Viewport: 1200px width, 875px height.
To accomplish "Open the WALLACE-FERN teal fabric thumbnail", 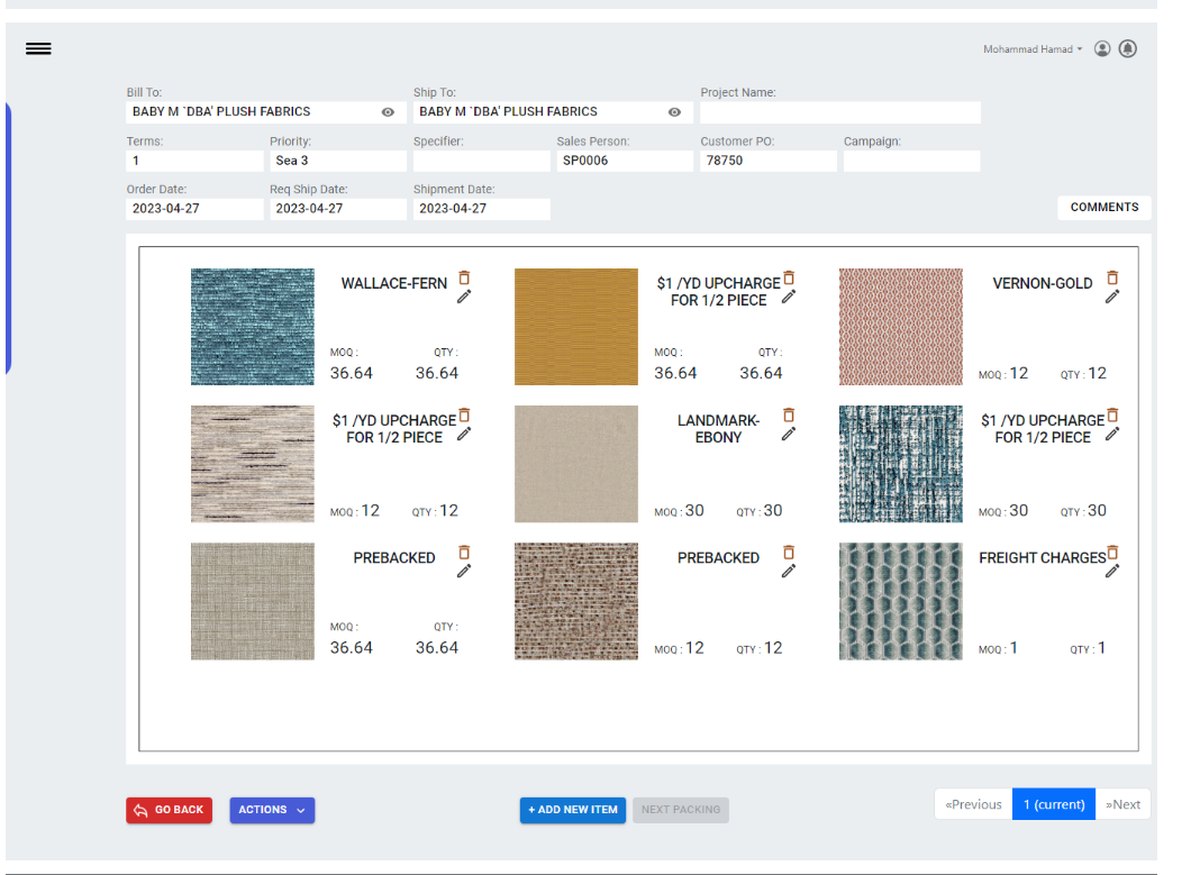I will (x=252, y=326).
